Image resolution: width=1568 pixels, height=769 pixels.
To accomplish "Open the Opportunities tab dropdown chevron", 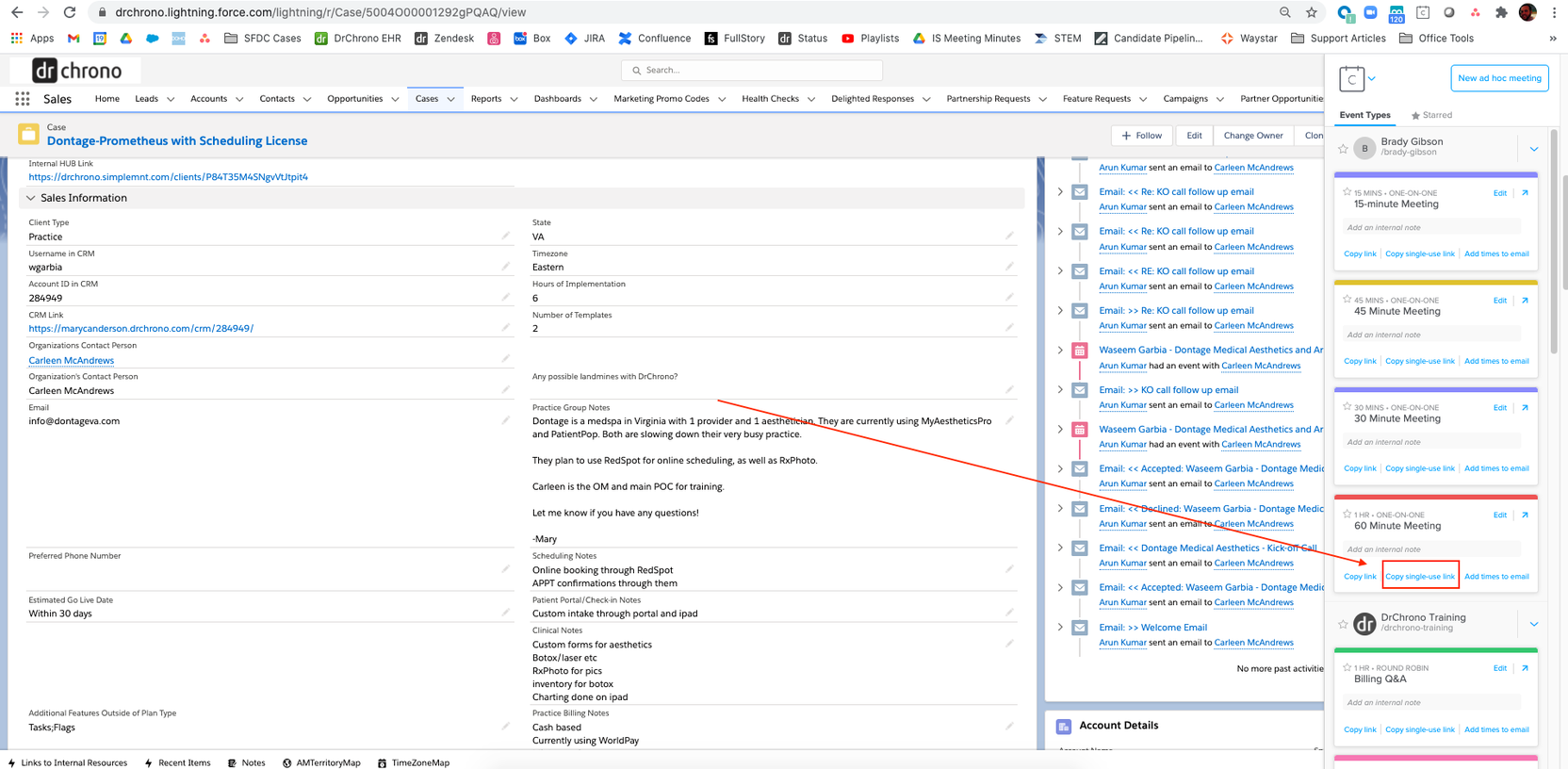I will tap(395, 99).
